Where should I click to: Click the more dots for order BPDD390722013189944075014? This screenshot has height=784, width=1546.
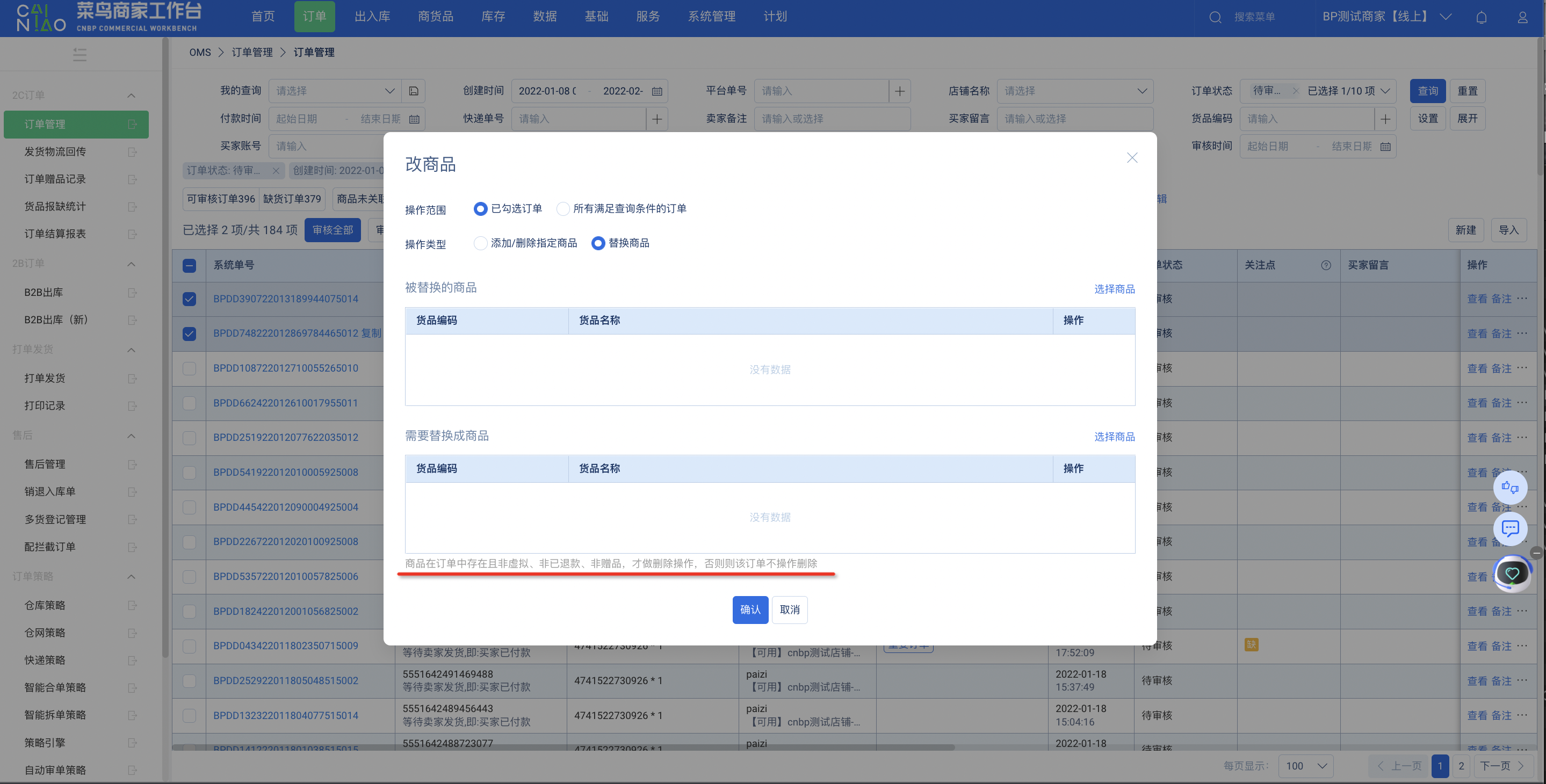(x=1522, y=298)
